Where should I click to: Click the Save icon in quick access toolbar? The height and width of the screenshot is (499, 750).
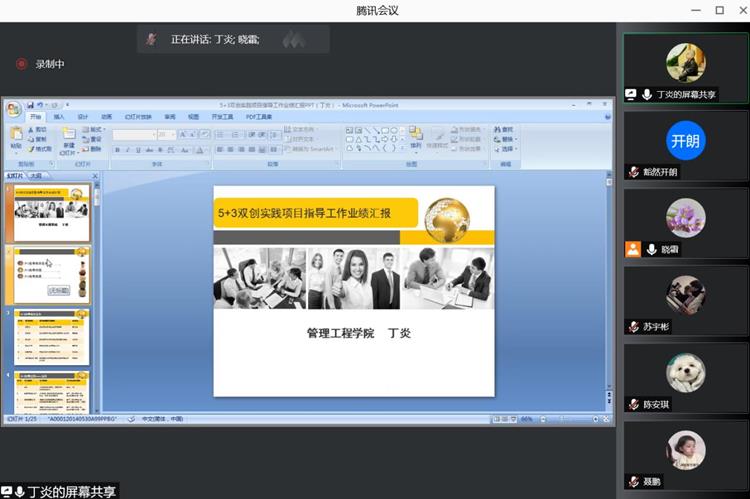pyautogui.click(x=30, y=104)
